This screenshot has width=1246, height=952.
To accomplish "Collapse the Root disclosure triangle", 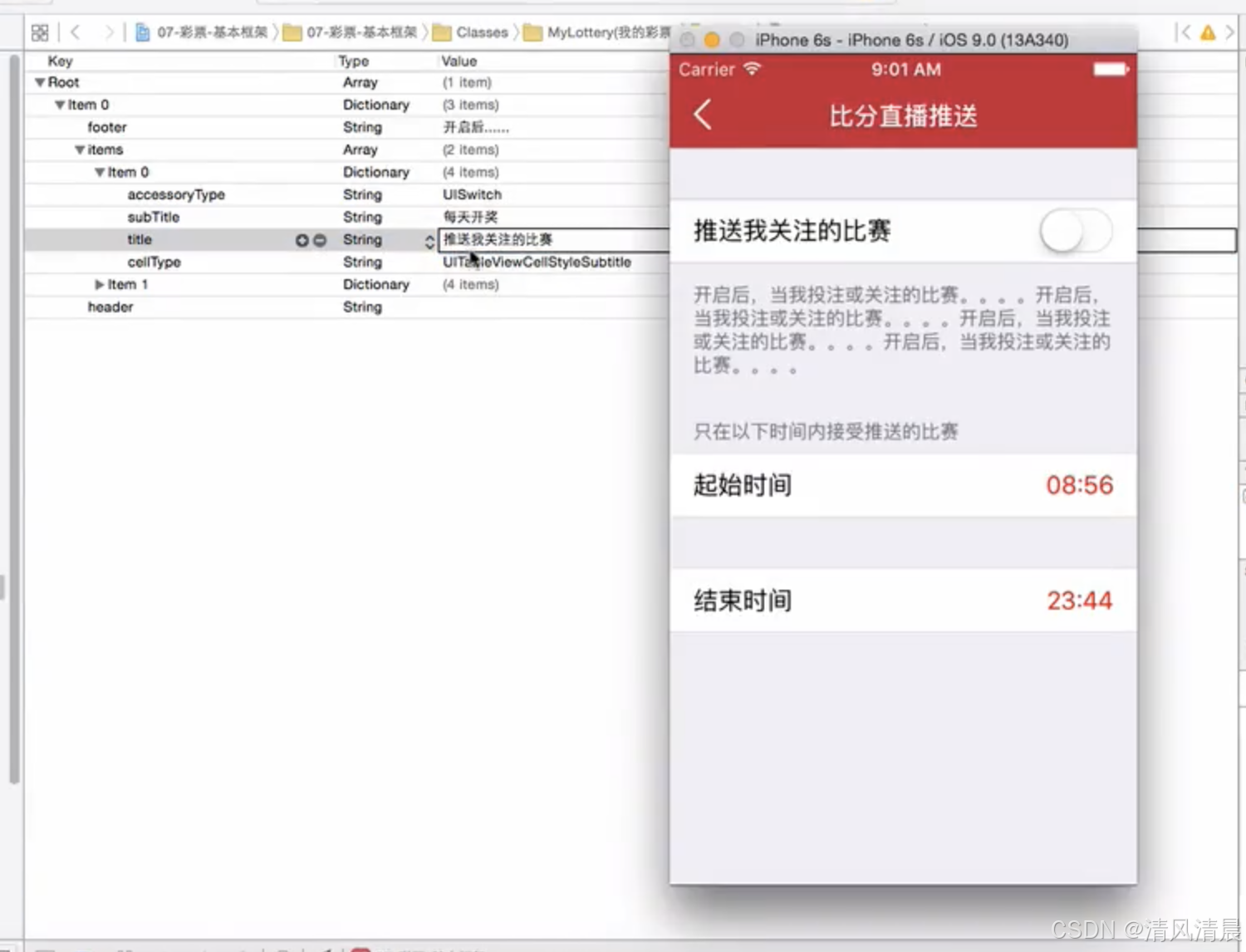I will pyautogui.click(x=39, y=82).
